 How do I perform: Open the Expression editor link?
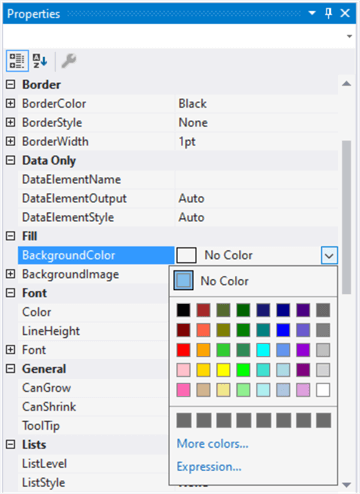point(209,467)
